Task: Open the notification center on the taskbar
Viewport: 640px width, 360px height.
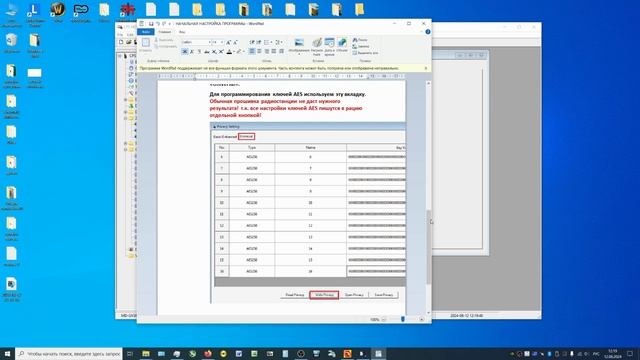Action: pyautogui.click(x=630, y=353)
